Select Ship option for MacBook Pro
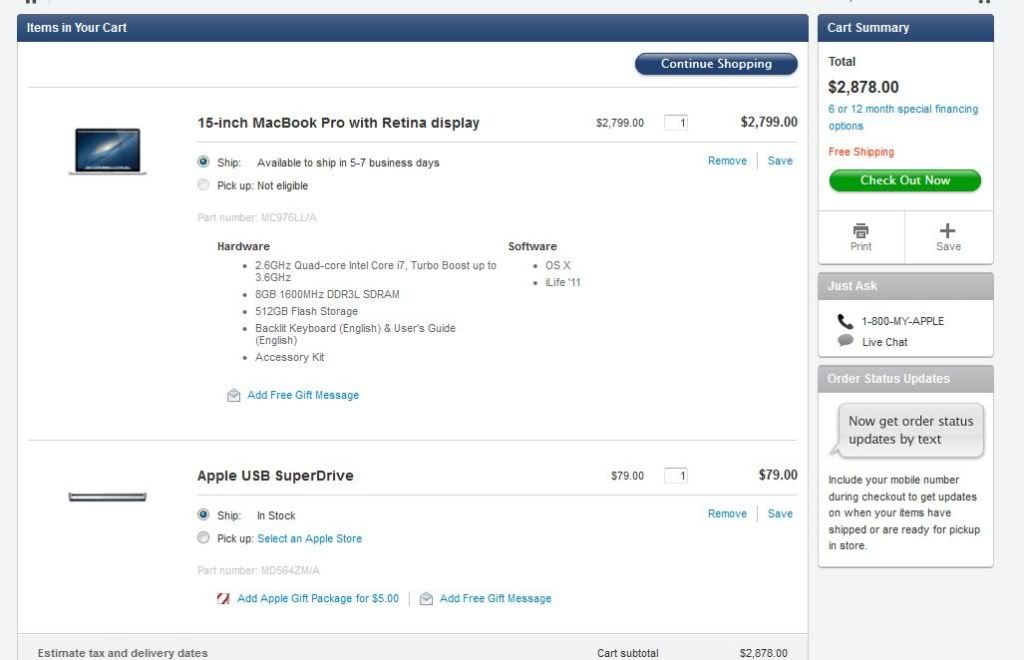This screenshot has height=660, width=1024. 204,162
